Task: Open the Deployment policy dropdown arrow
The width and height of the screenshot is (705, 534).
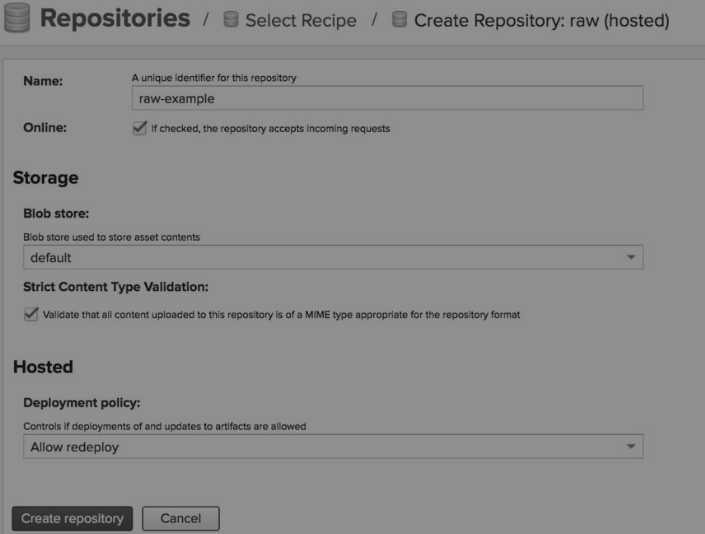Action: [631, 446]
